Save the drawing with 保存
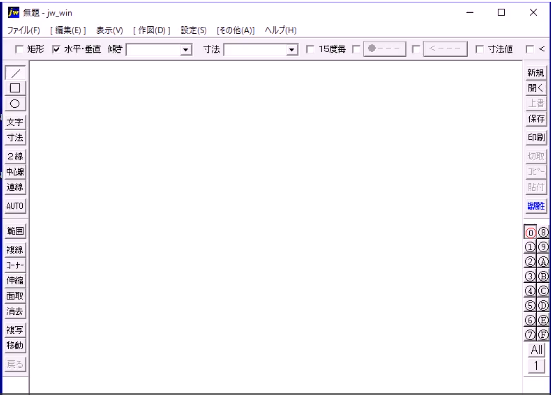551x395 pixels. 536,119
